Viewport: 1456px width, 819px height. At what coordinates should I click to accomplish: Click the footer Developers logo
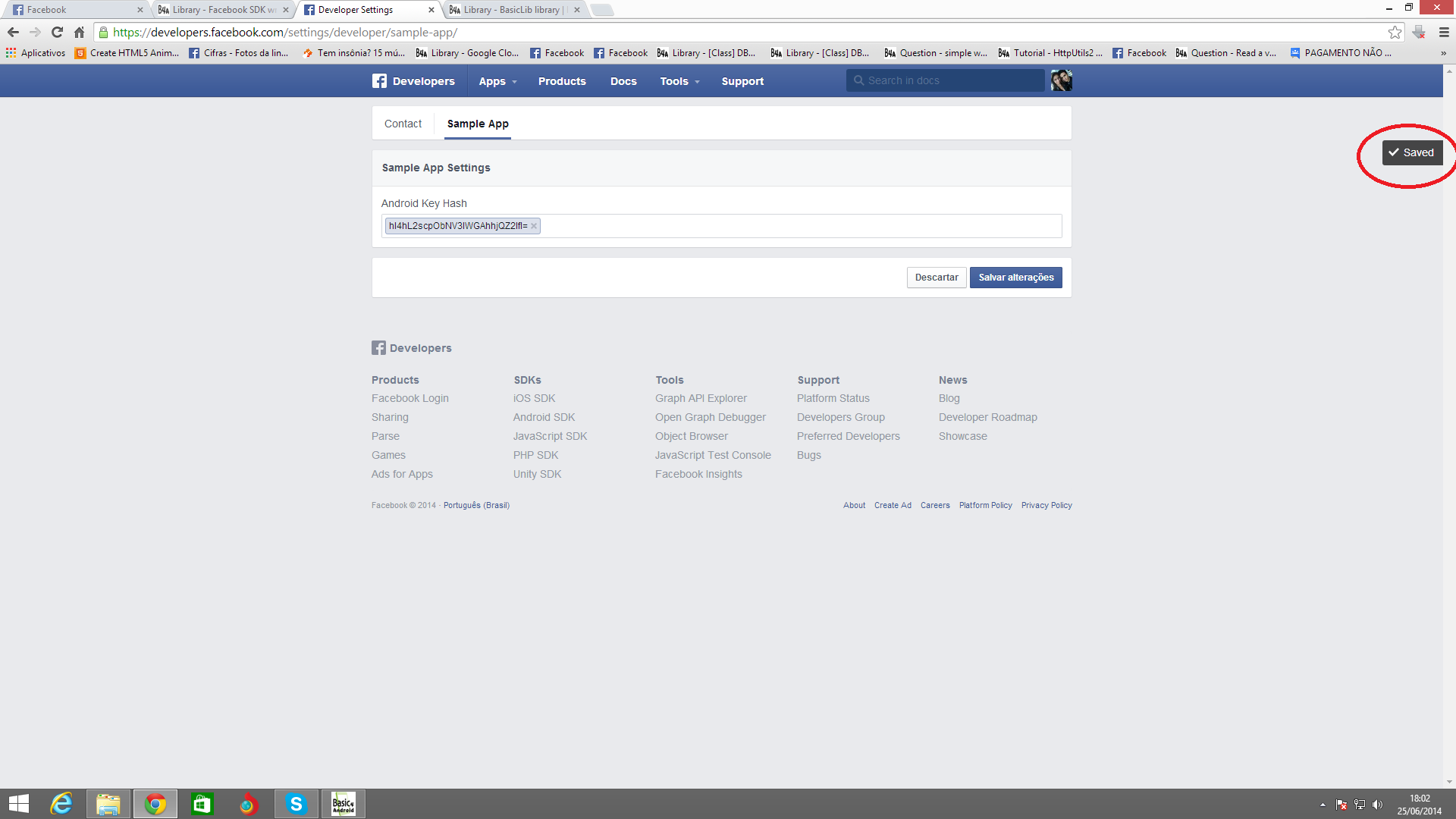412,348
